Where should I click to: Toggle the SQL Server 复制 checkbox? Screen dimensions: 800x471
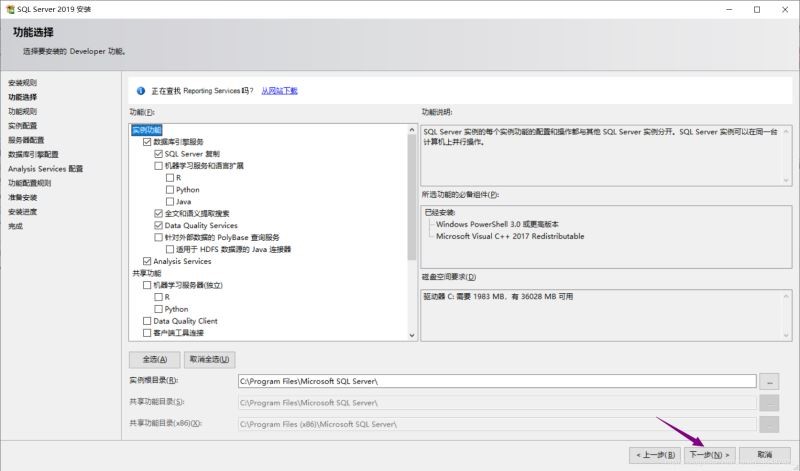[x=158, y=154]
